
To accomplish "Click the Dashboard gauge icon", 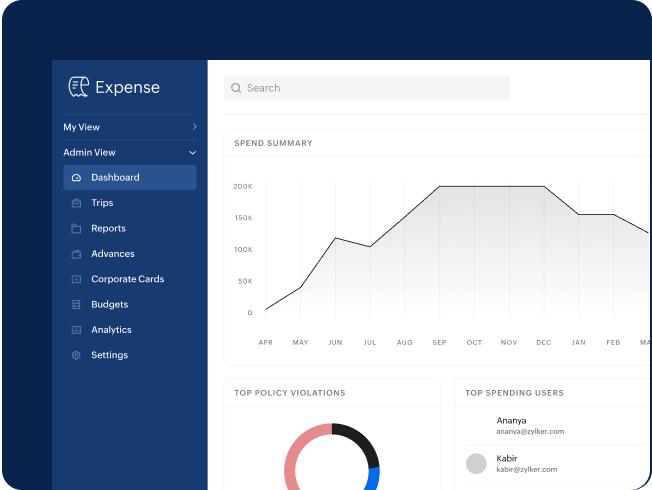I will (76, 178).
